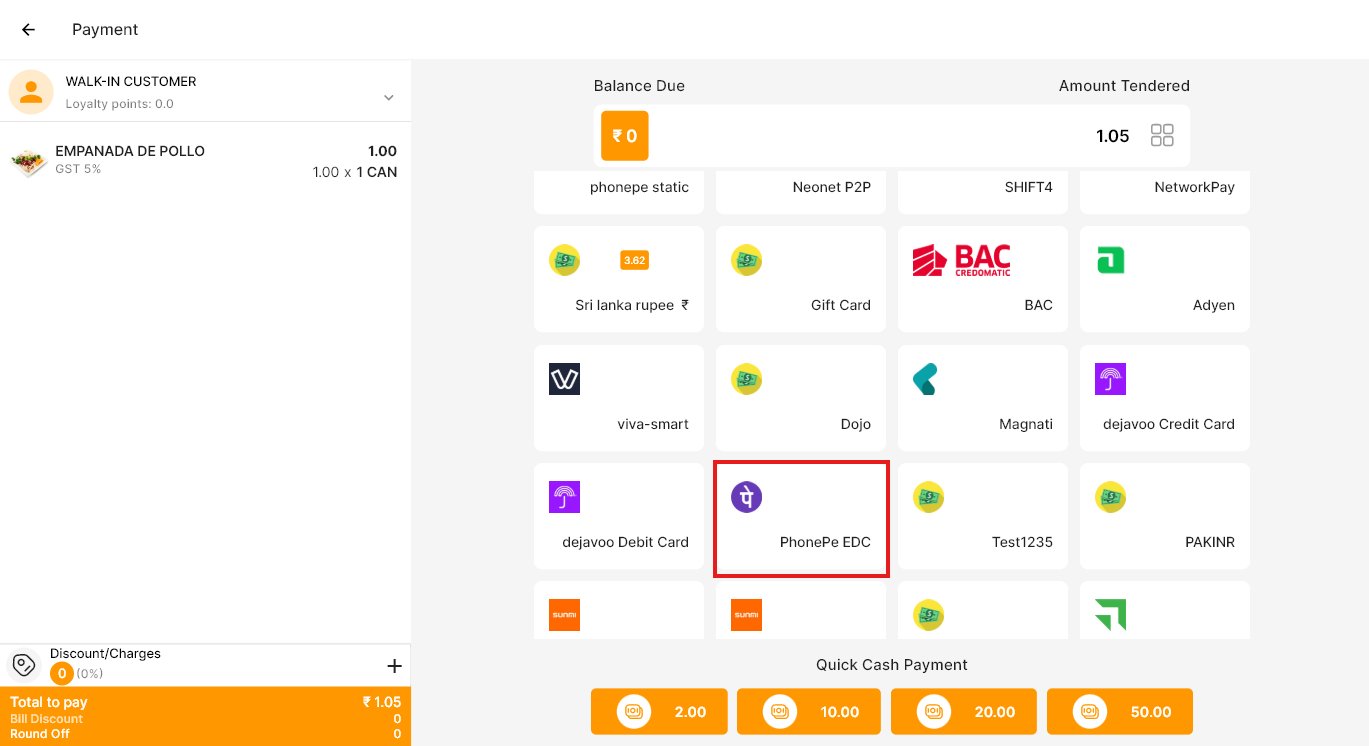
Task: Choose the Dojo payment method card
Action: (x=801, y=398)
